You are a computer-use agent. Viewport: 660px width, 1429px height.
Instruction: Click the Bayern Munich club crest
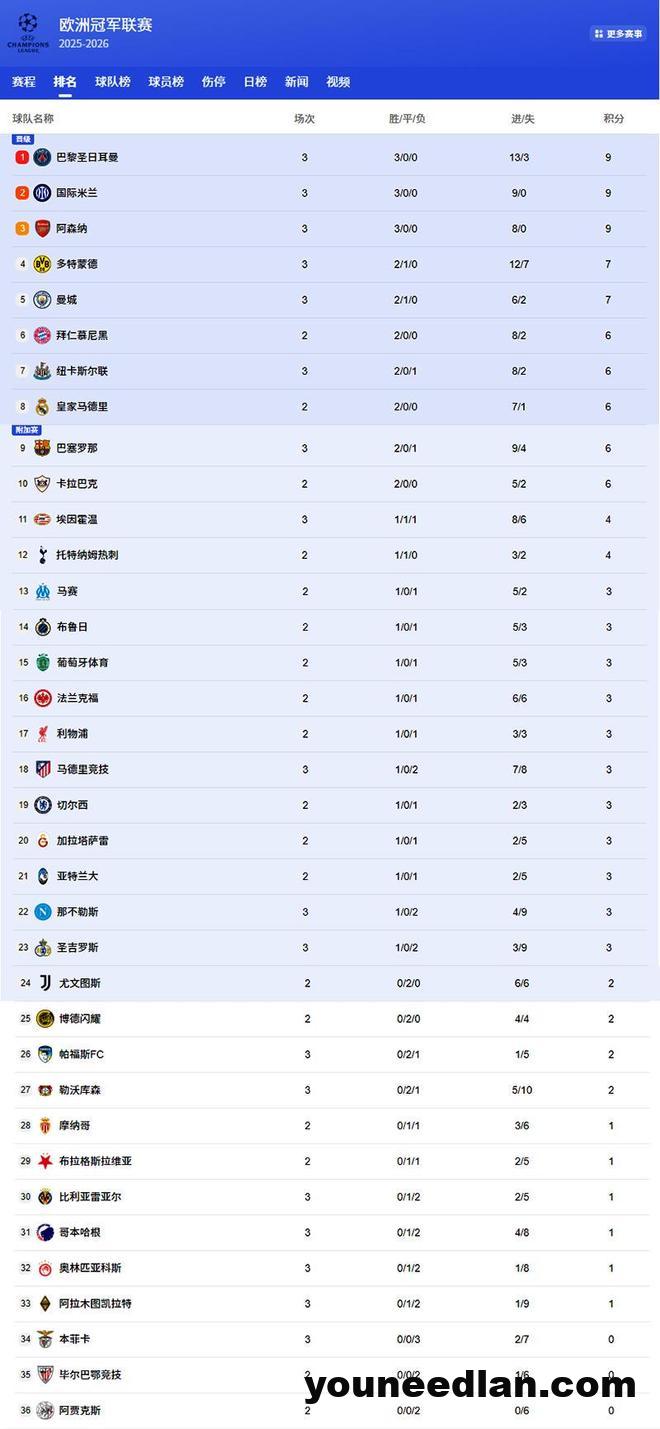(42, 336)
